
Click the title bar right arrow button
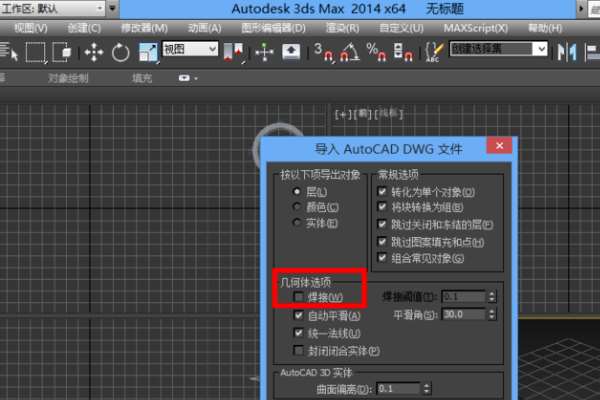click(x=581, y=8)
